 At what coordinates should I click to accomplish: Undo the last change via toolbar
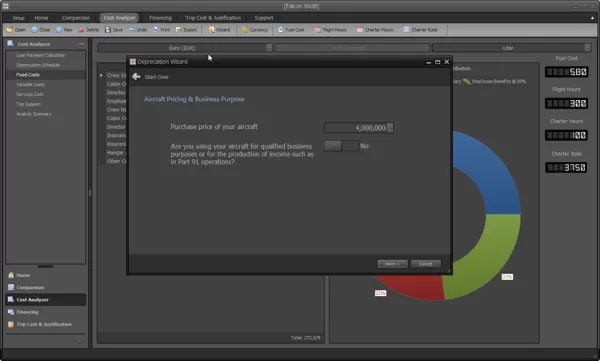click(x=138, y=30)
